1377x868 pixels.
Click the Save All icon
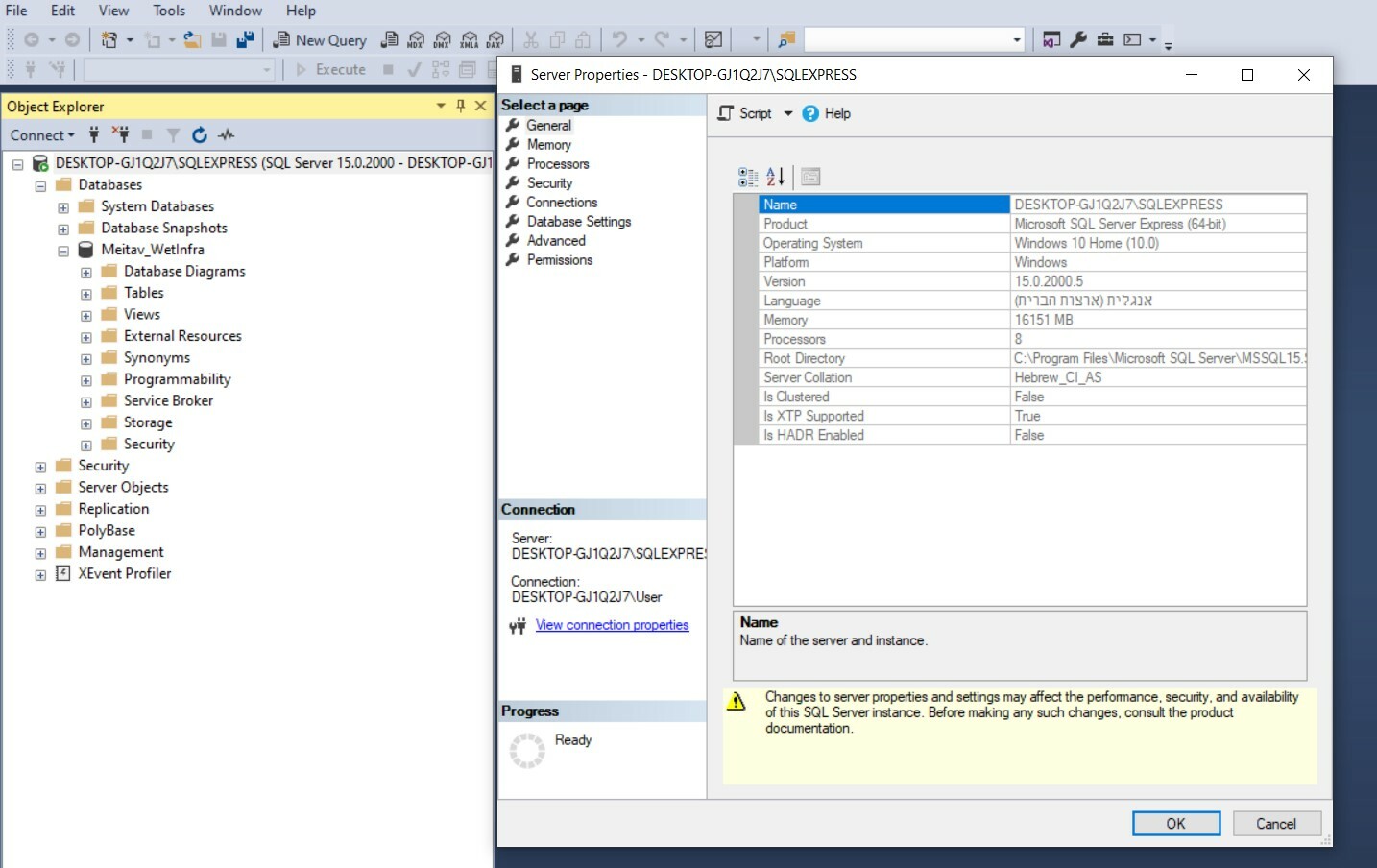pos(245,40)
